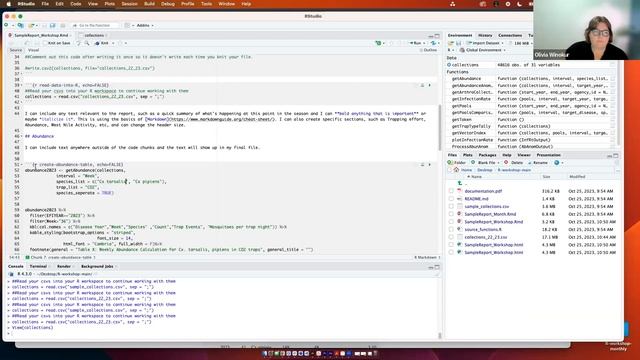Expand the collections data object

pos(449,65)
